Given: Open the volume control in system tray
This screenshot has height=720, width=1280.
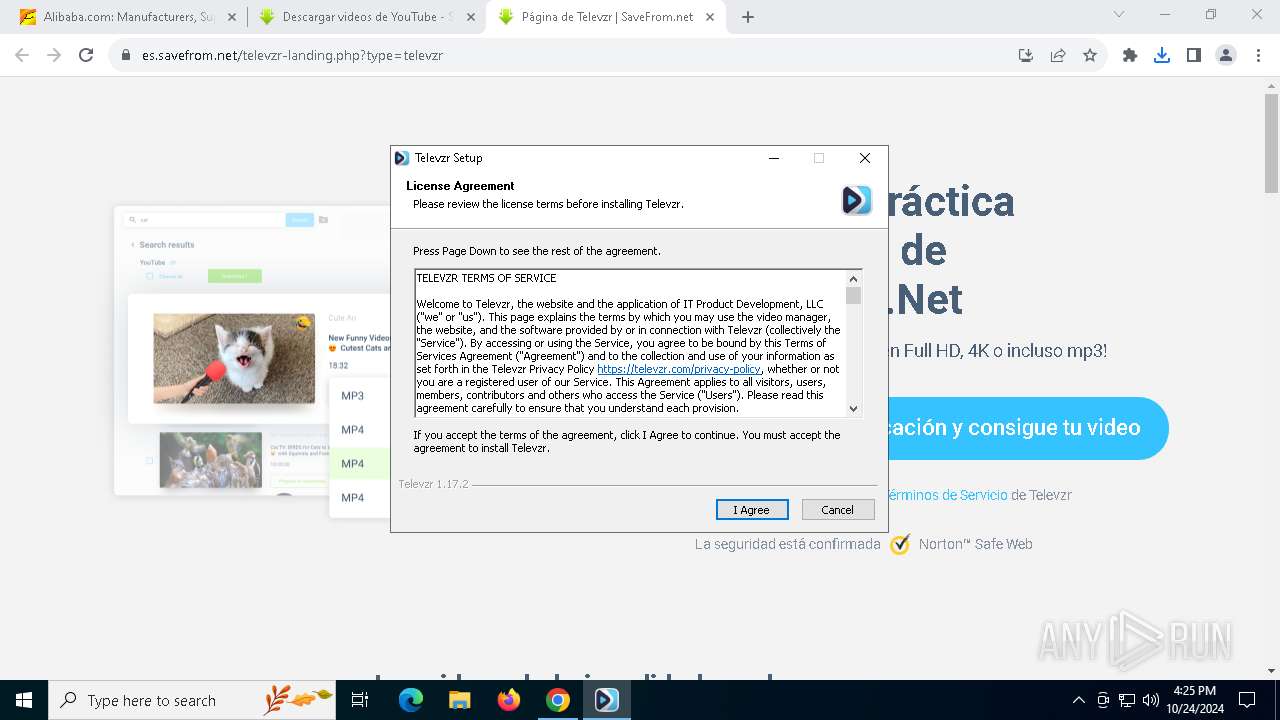Looking at the screenshot, I should click(1151, 700).
